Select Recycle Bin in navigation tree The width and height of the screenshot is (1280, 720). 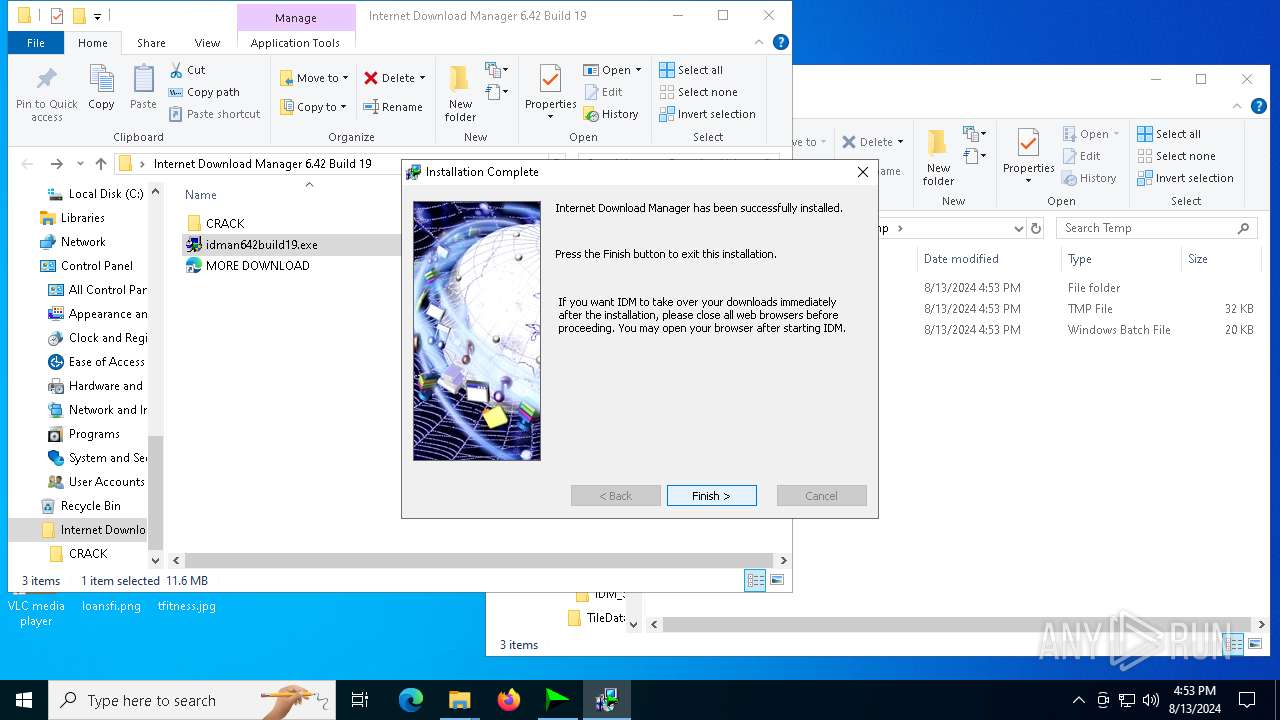90,506
